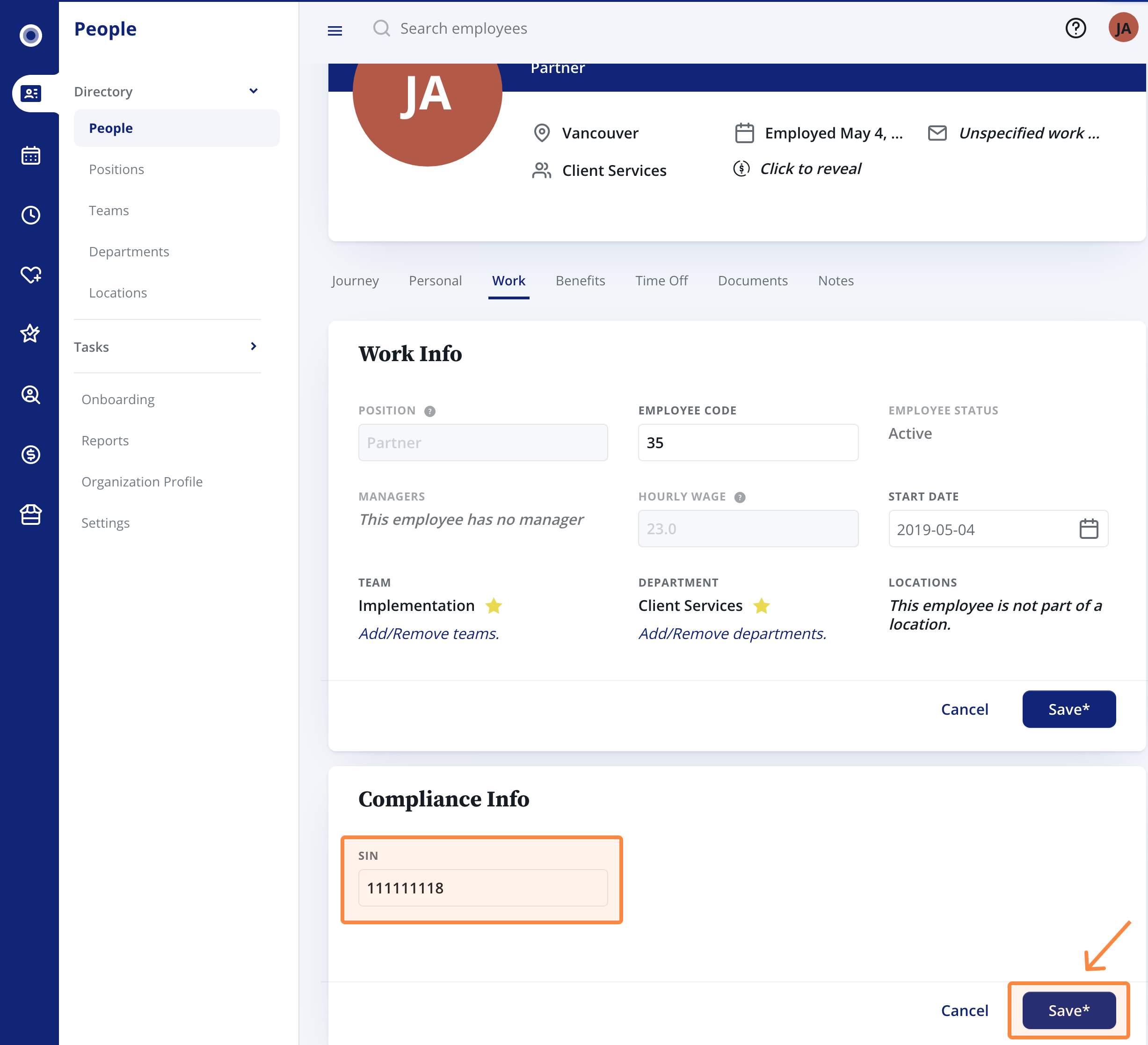Screen dimensions: 1148x1045
Task: Collapse the Directory section chevron
Action: tap(254, 91)
